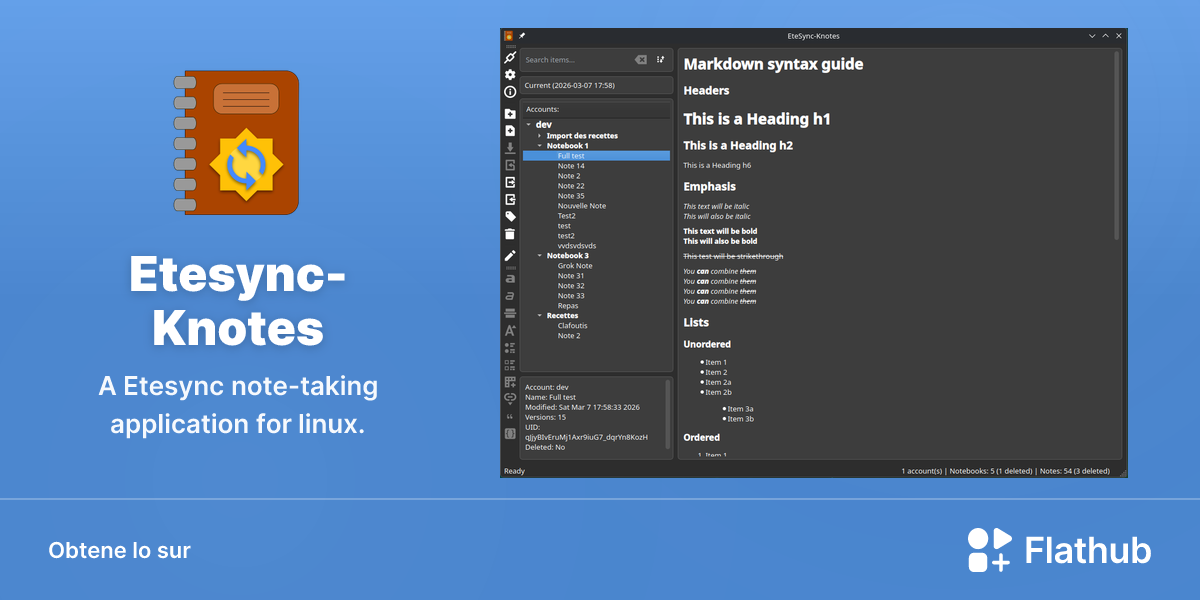Click the strikethrough formatting icon
The height and width of the screenshot is (600, 1200).
click(510, 313)
